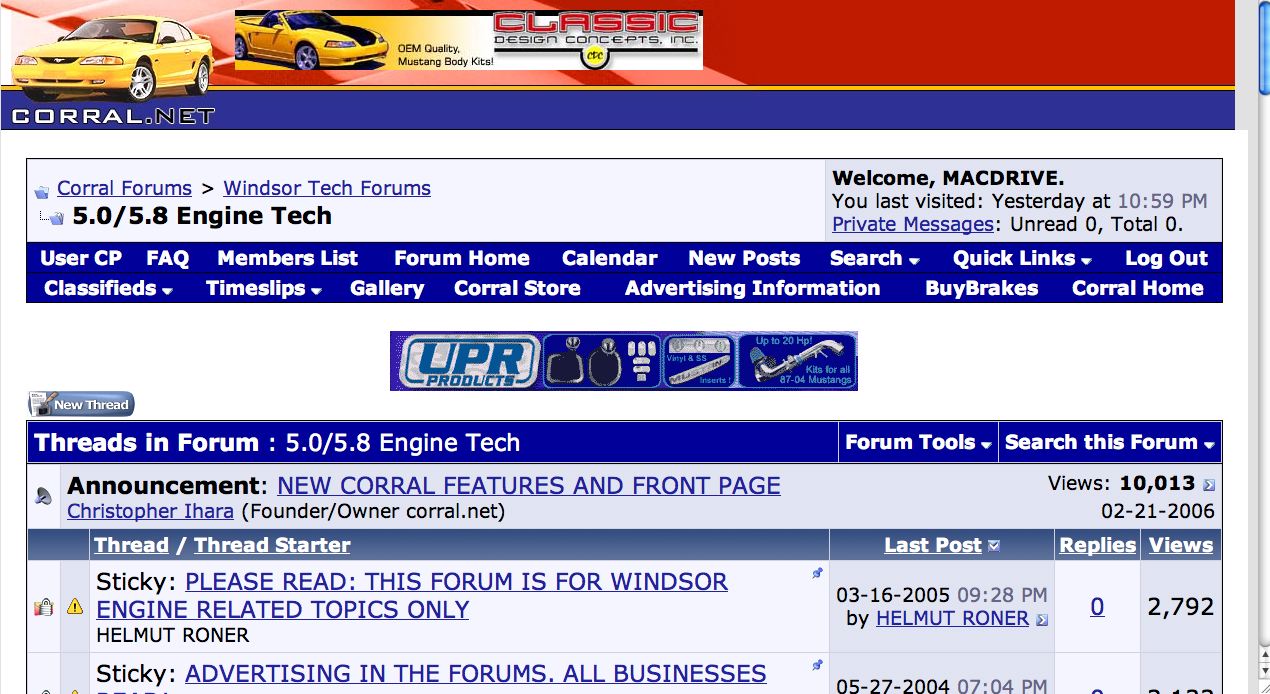
Task: Click the 5.0/5.8 Engine Tech page title
Action: 202,216
